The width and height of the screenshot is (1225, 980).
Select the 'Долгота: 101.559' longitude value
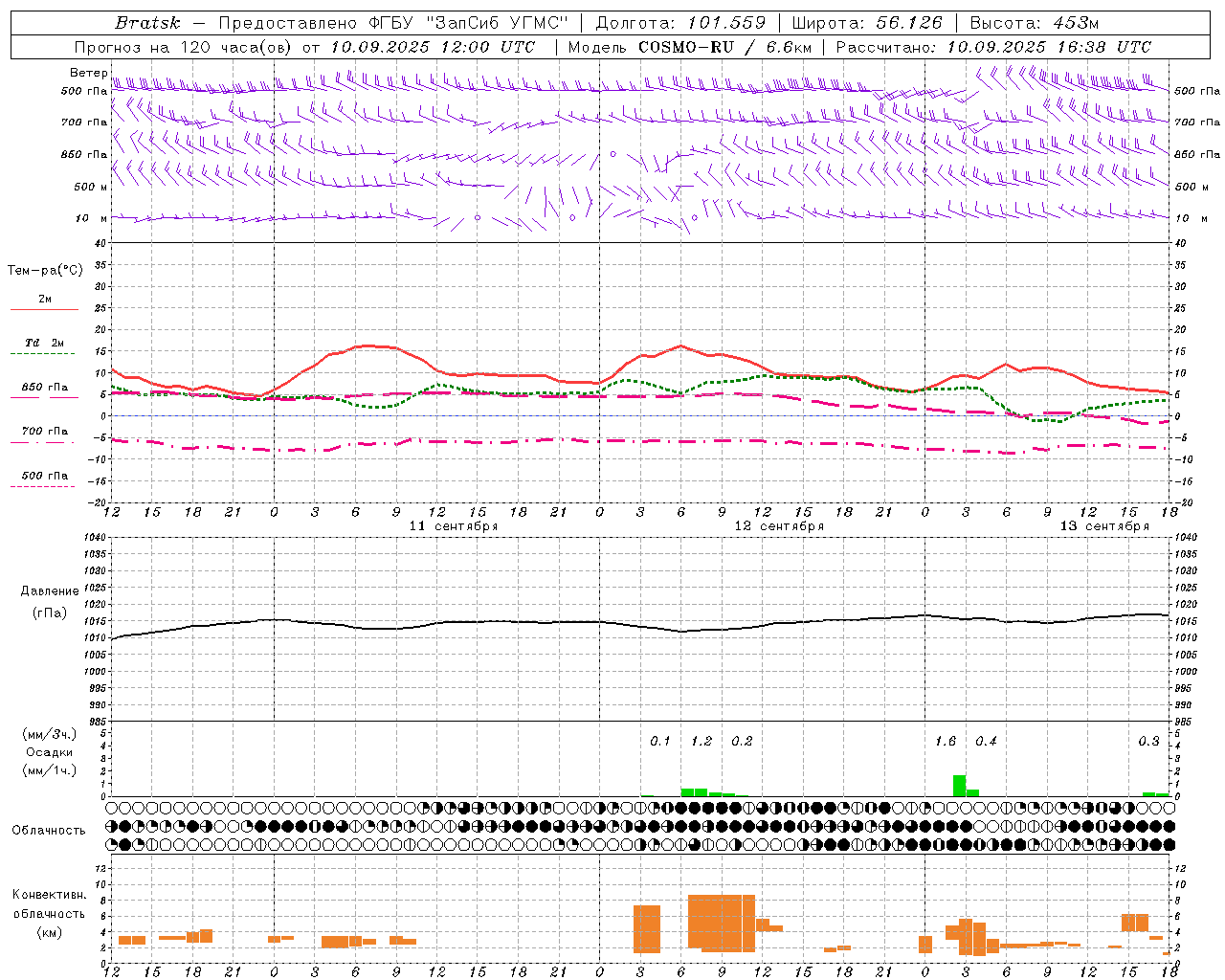point(680,23)
